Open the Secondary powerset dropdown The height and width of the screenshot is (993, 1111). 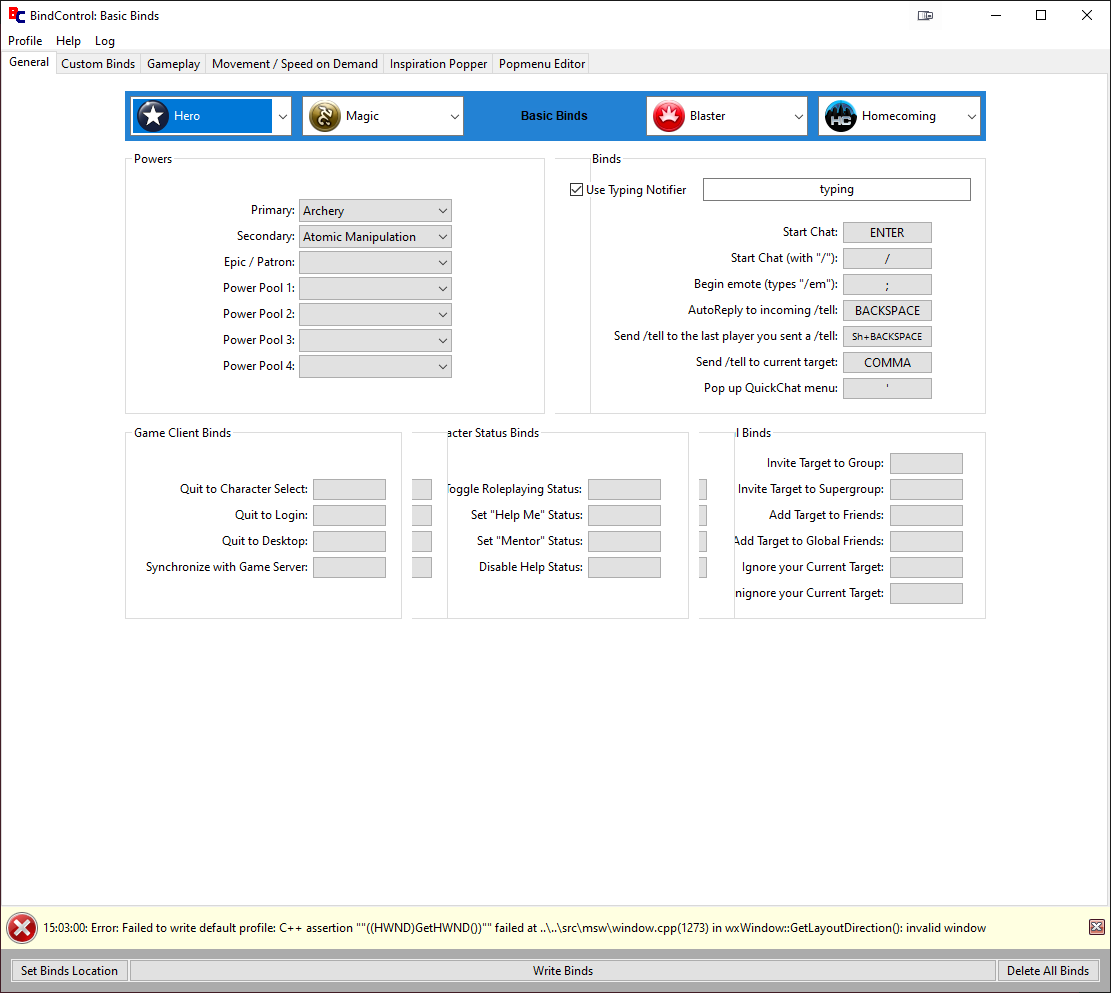click(x=443, y=237)
